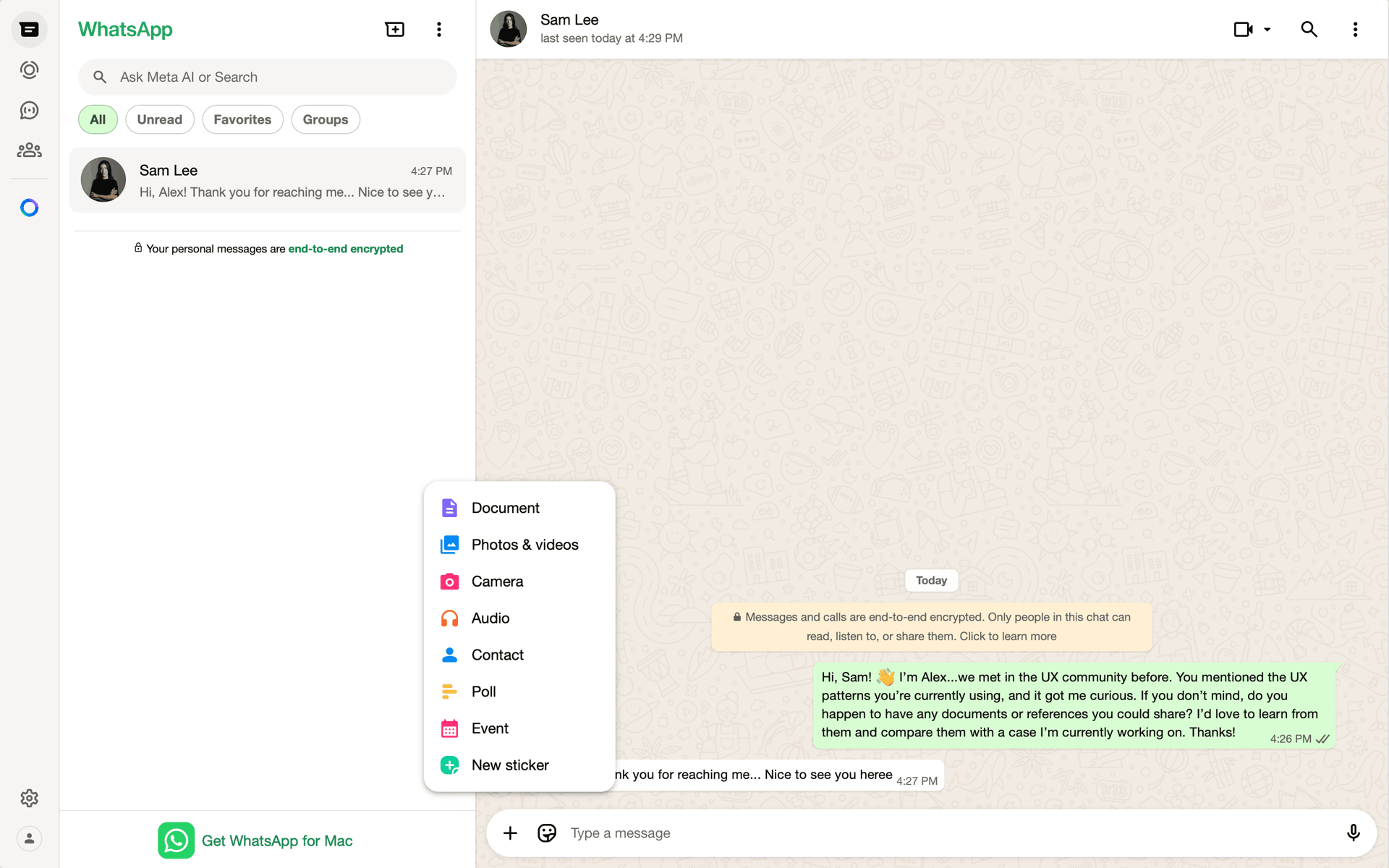Click the pink Camera icon
The height and width of the screenshot is (868, 1389).
coord(449,582)
